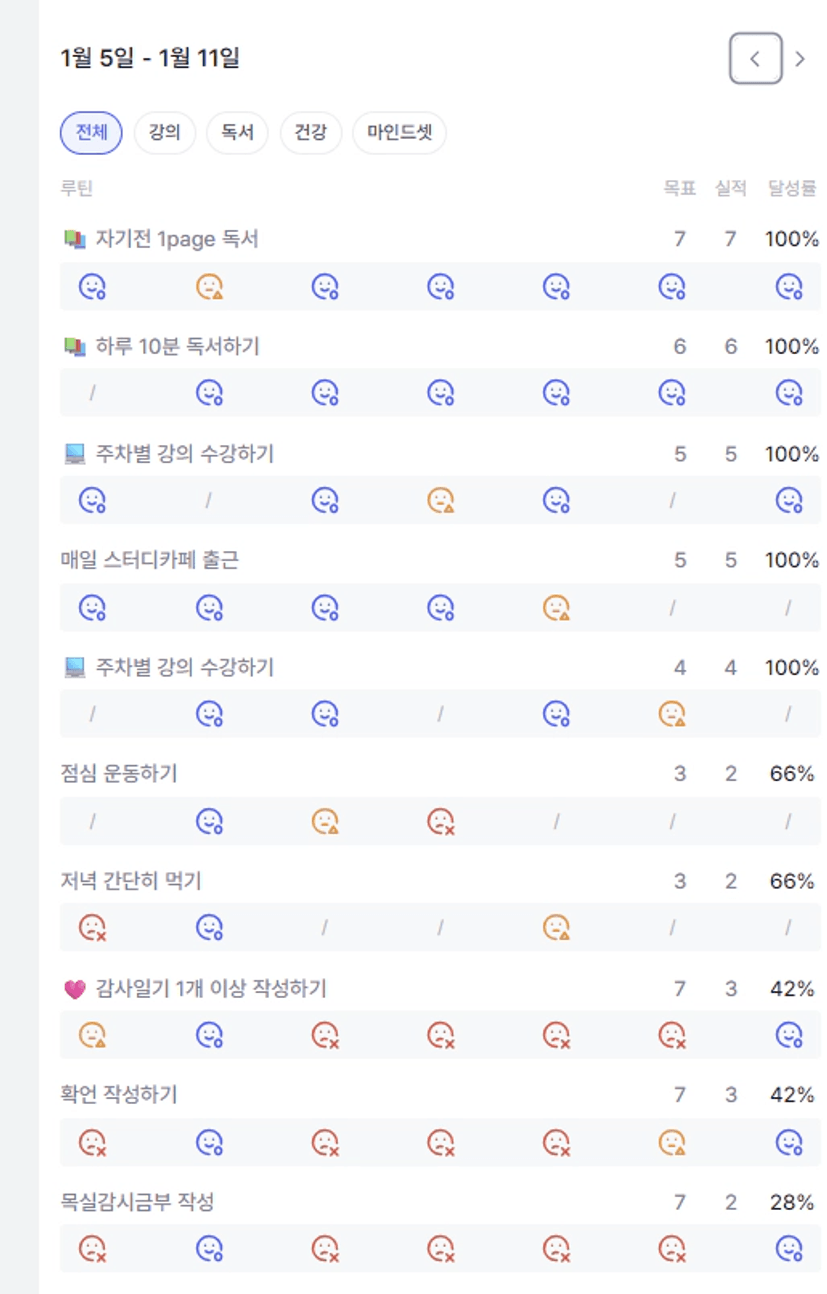Click orange partial face in 저녁 간단히 먹기 row
Viewport: 827px width, 1294px height.
pos(556,929)
